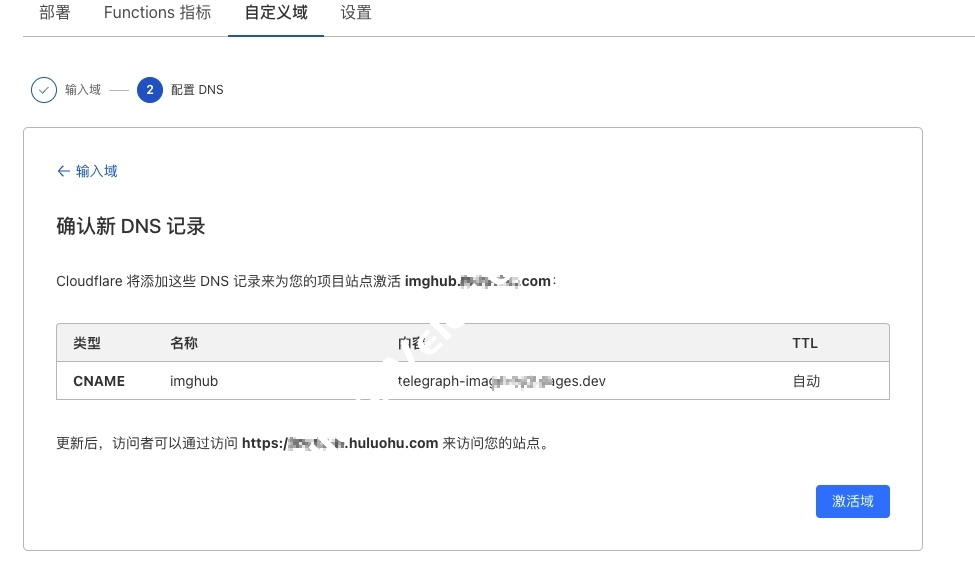Image resolution: width=975 pixels, height=575 pixels.
Task: Click the 名称 column header
Action: (x=184, y=343)
